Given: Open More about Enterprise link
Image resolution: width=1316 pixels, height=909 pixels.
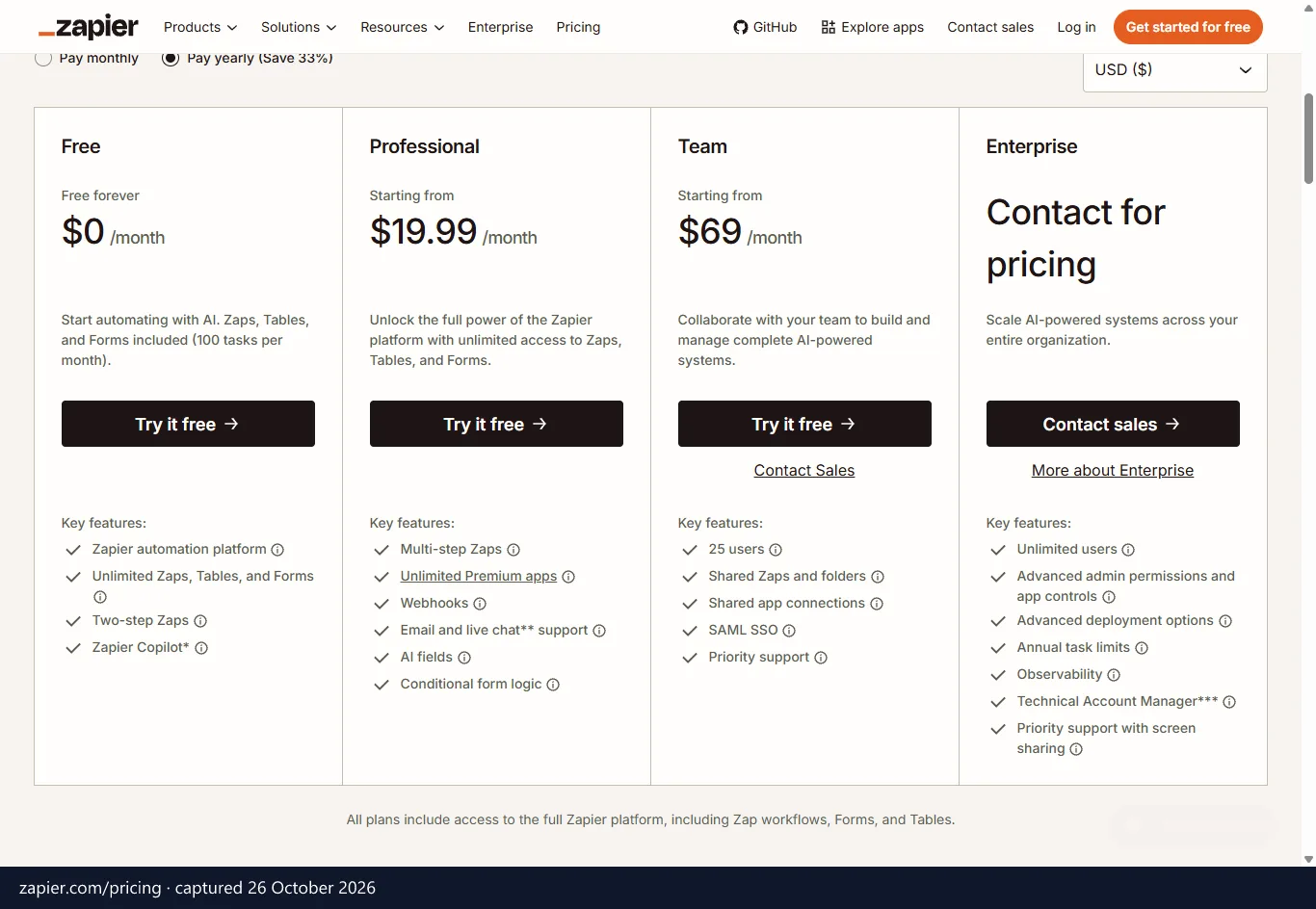Looking at the screenshot, I should point(1113,470).
